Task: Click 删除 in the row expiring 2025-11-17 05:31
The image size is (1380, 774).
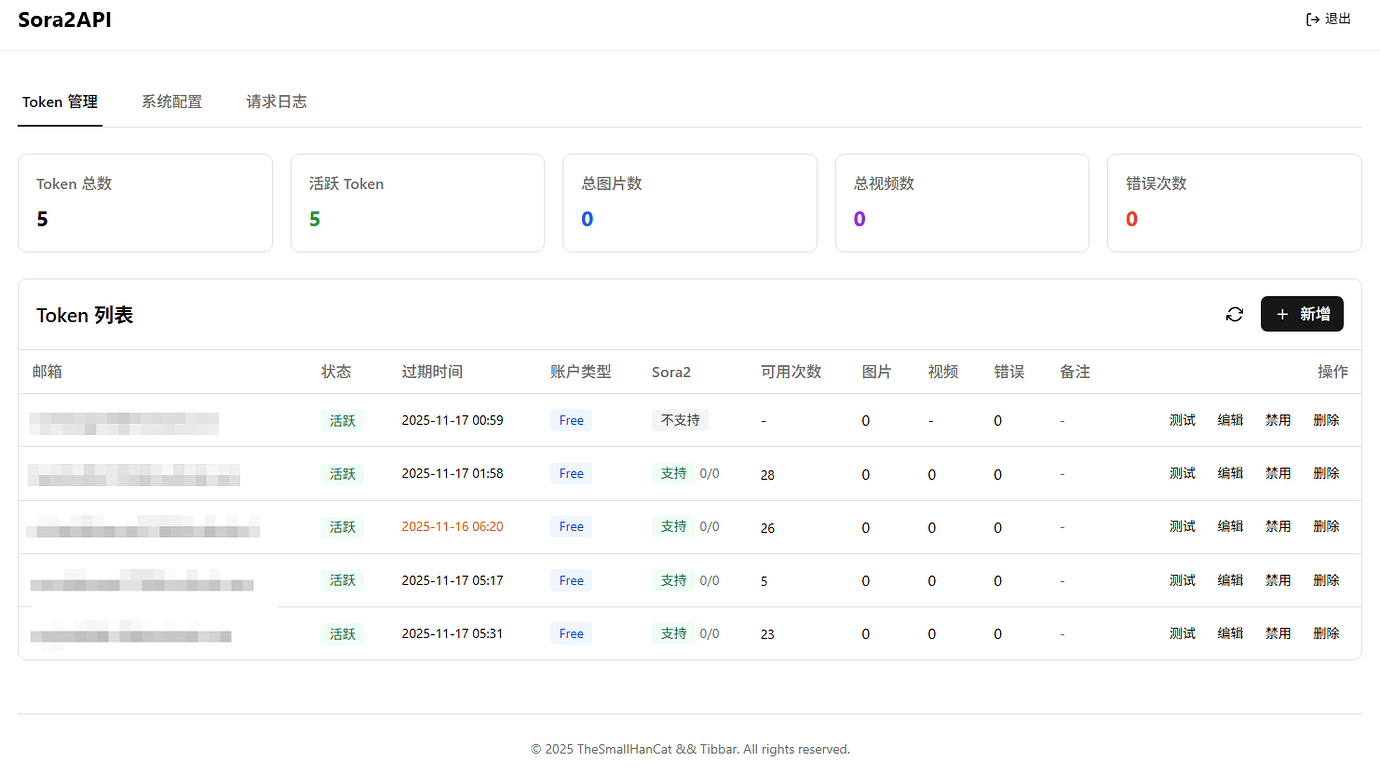Action: click(x=1326, y=633)
